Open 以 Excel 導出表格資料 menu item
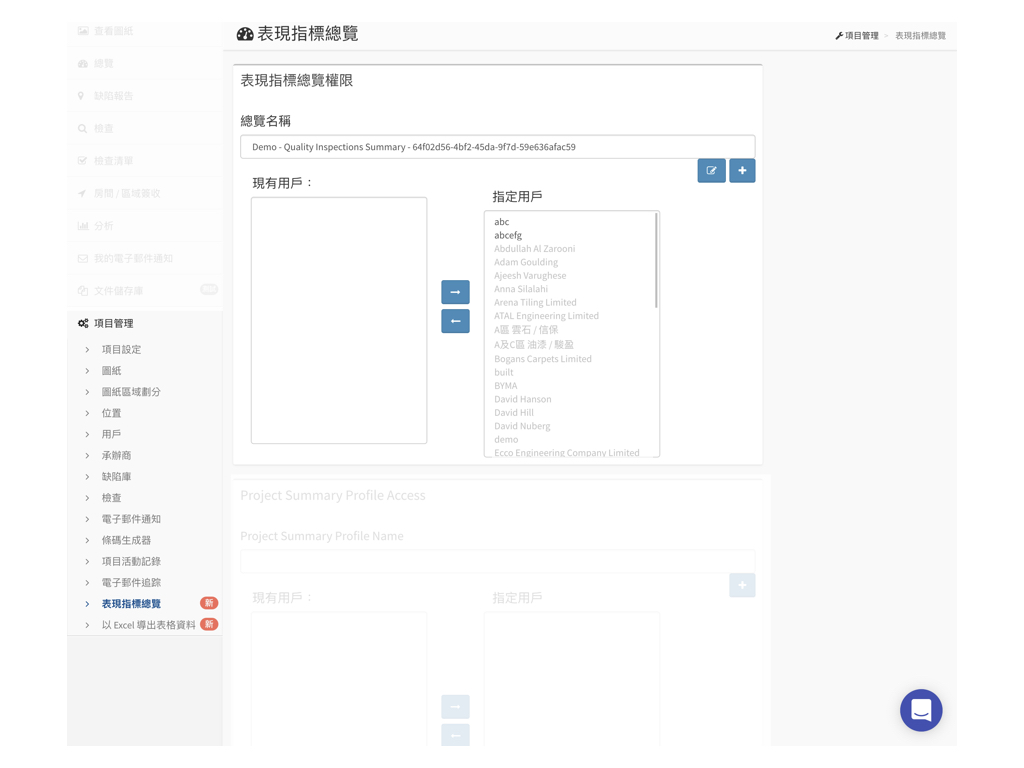This screenshot has width=1024, height=768. pos(148,625)
